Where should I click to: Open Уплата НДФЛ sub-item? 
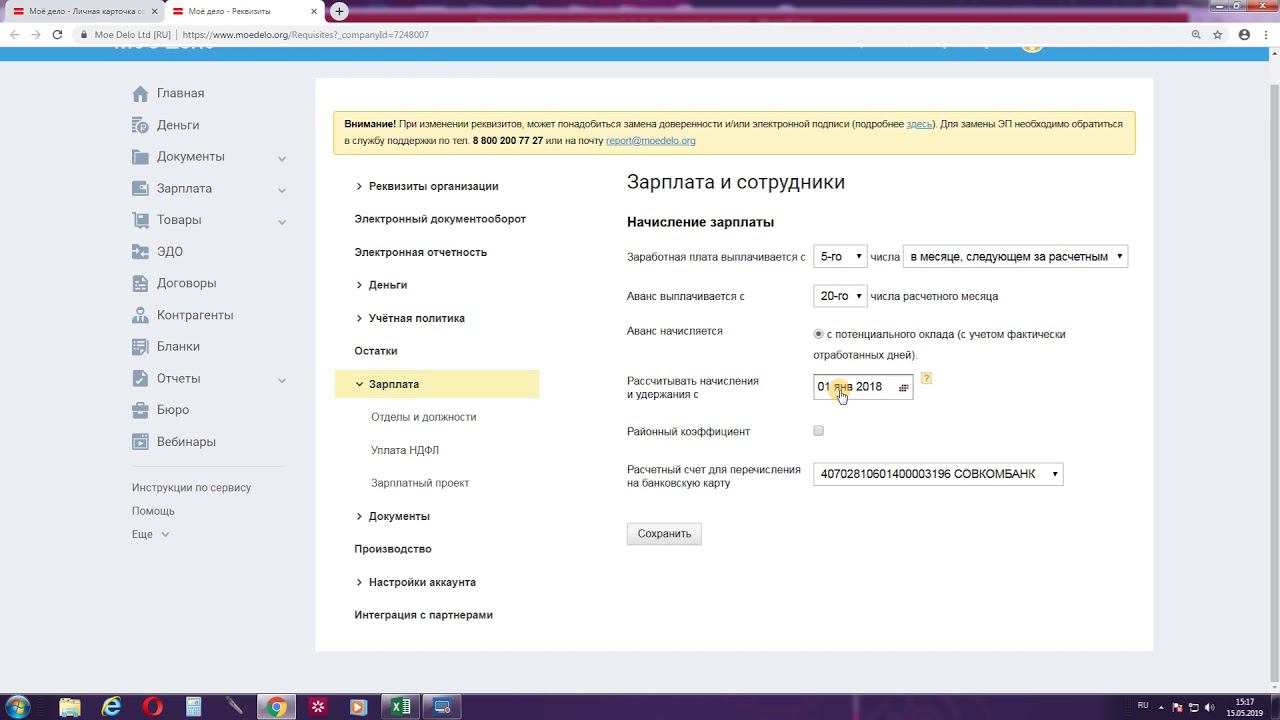coord(405,450)
